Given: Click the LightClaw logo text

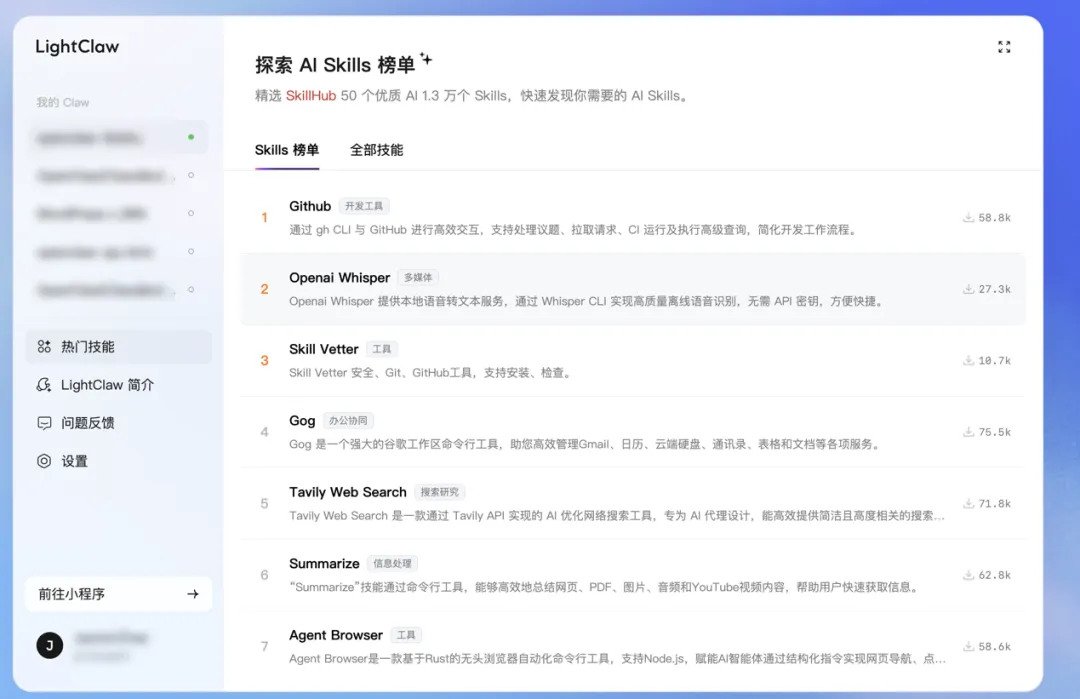Looking at the screenshot, I should pyautogui.click(x=77, y=47).
